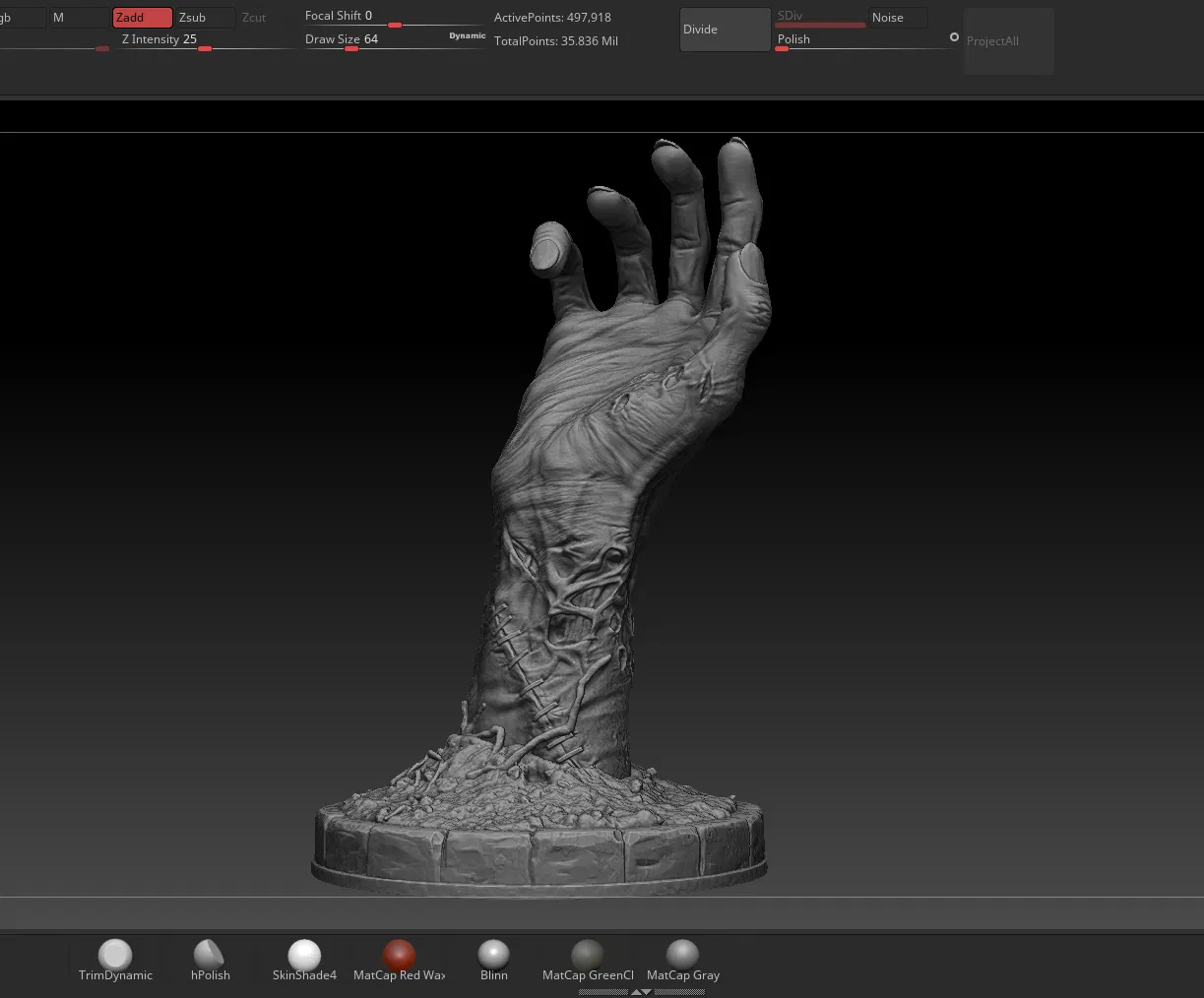This screenshot has height=998, width=1204.
Task: Toggle Zsub sculpting mode
Action: tap(204, 18)
